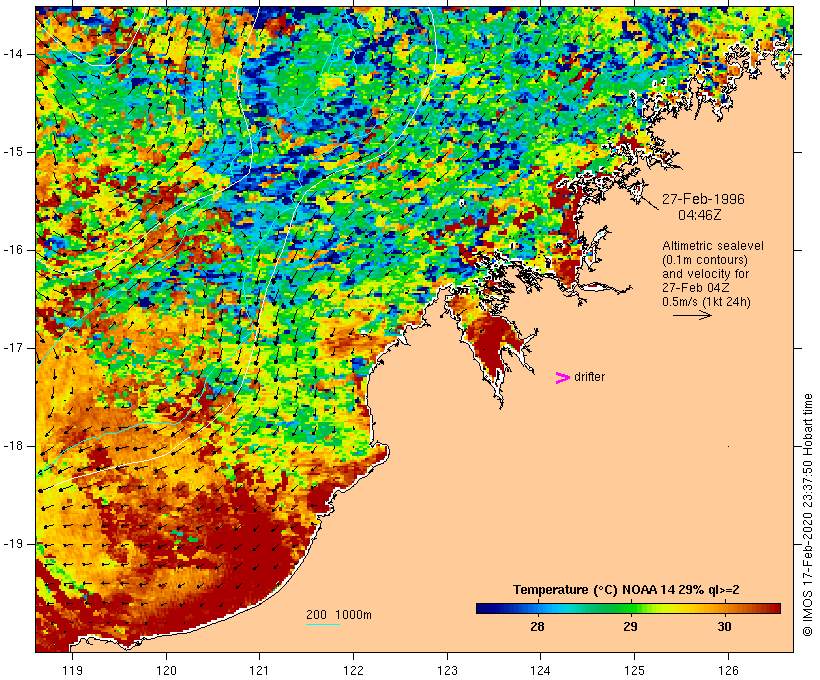Click the '0.5m/s (1kt 24h)' scale text
This screenshot has height=680, width=820.
pyautogui.click(x=706, y=302)
